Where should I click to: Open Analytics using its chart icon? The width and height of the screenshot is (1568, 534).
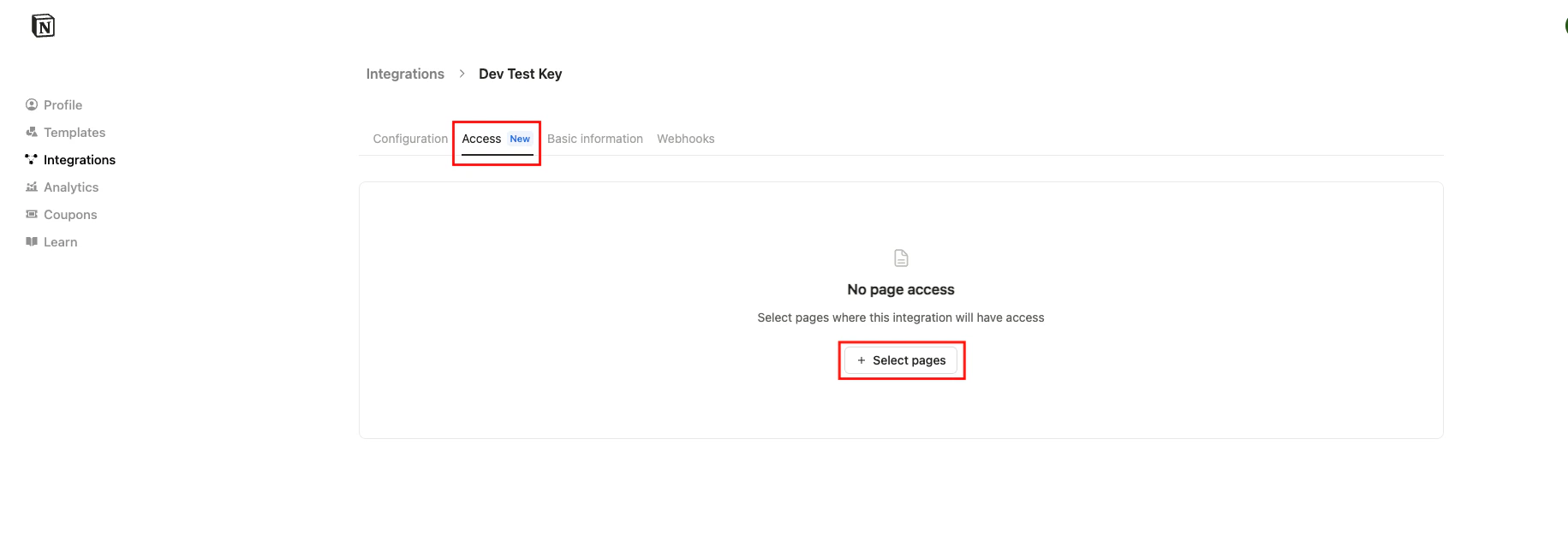pyautogui.click(x=31, y=187)
